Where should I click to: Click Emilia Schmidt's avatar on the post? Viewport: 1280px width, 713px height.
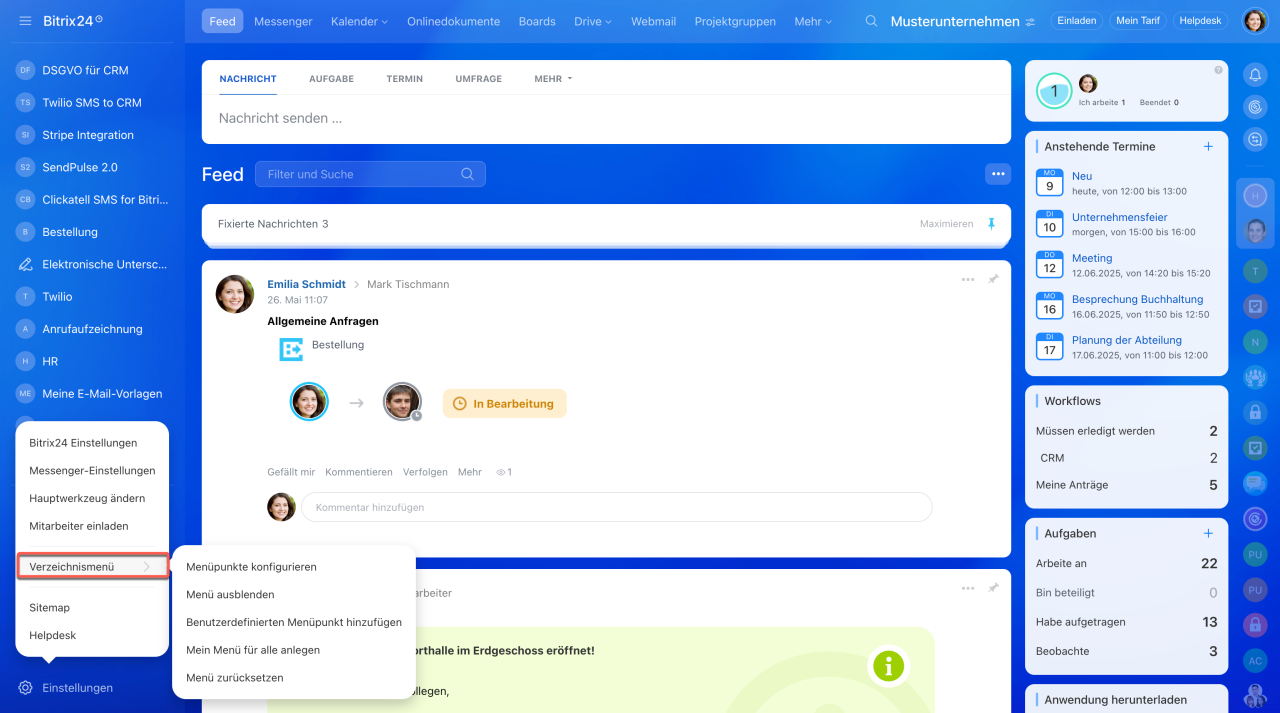tap(235, 294)
